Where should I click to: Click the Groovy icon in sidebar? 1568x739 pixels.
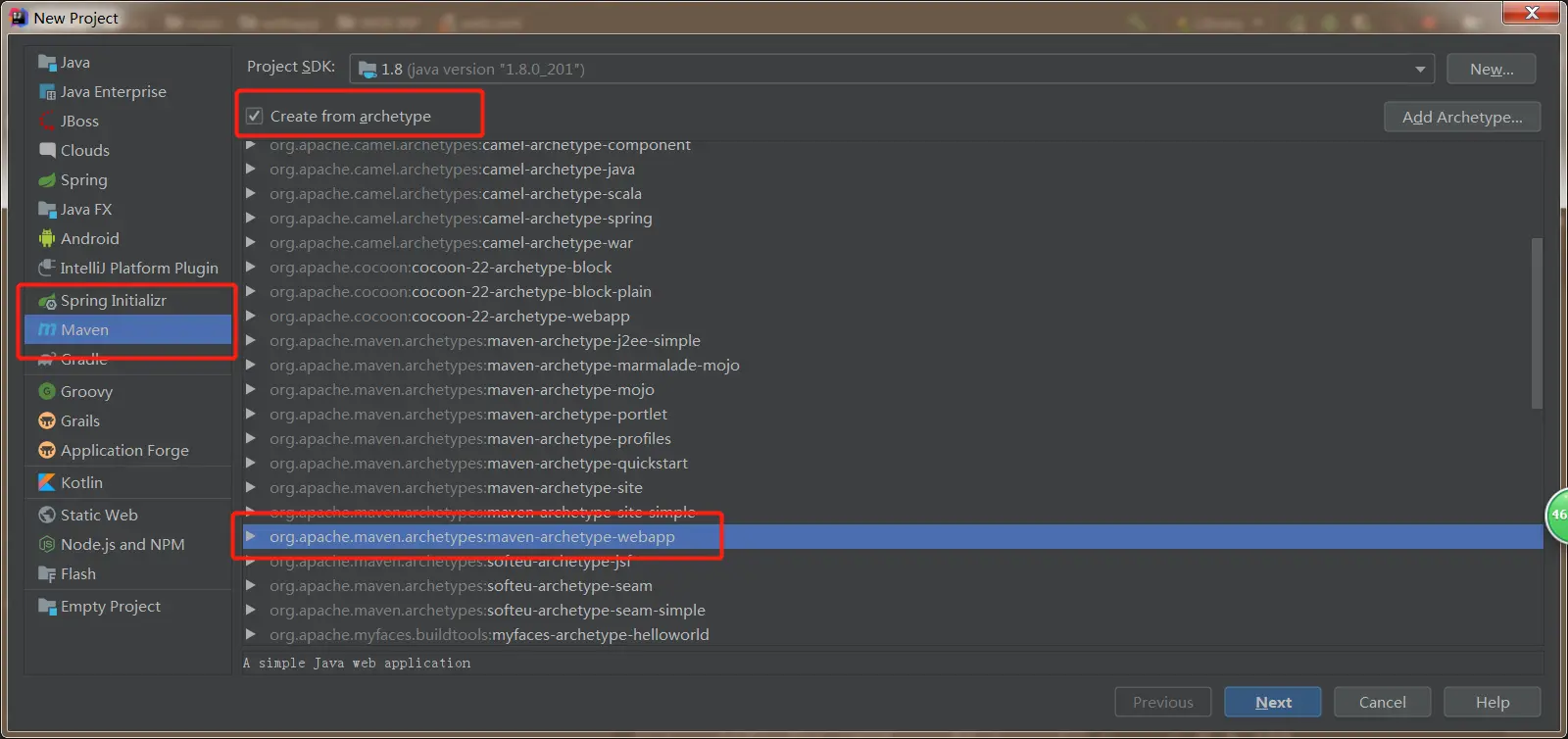(47, 392)
